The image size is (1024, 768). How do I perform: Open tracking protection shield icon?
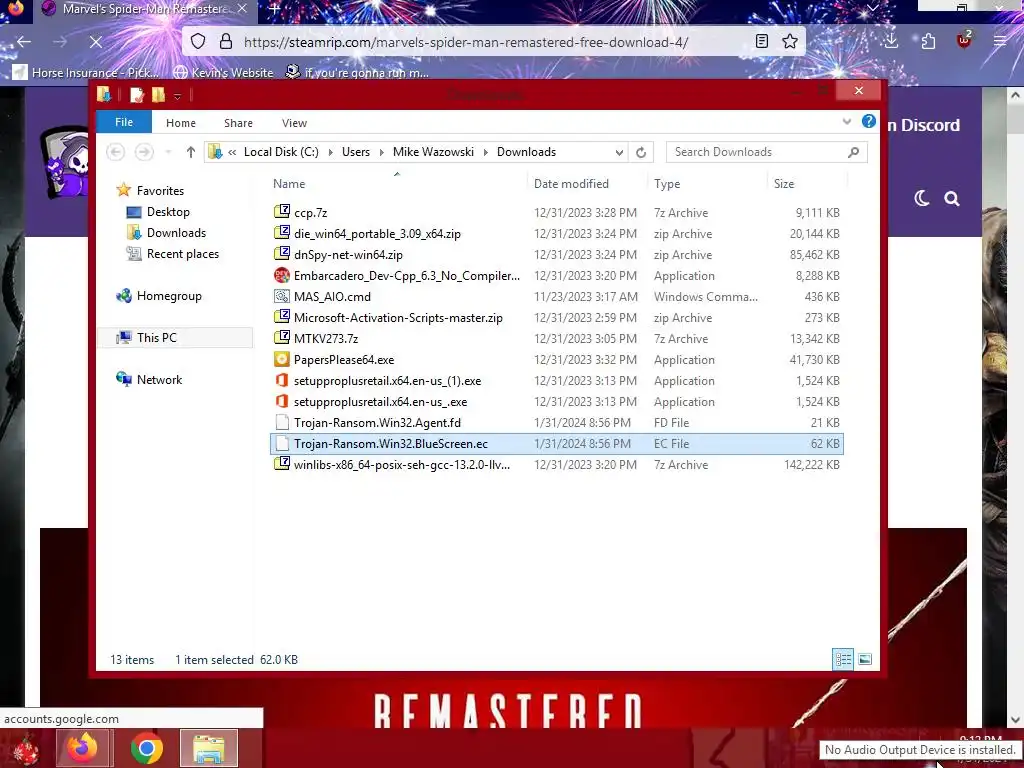(x=198, y=42)
